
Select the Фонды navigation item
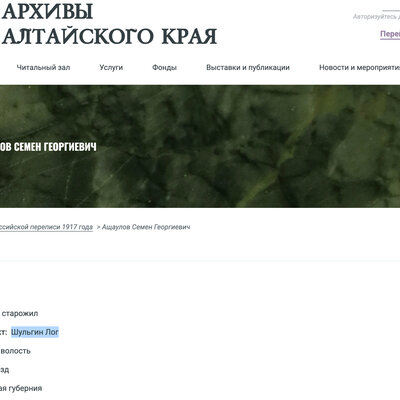click(x=164, y=67)
